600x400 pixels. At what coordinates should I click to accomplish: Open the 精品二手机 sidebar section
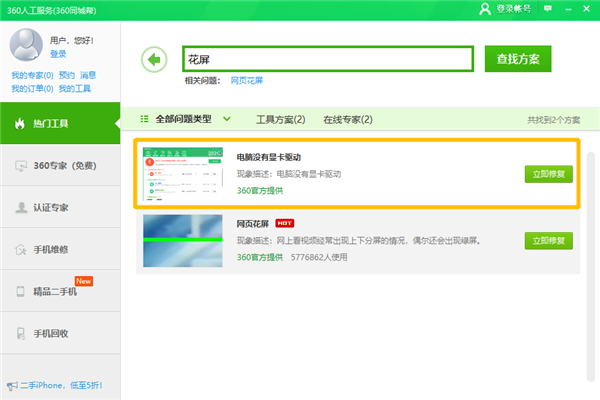point(60,291)
